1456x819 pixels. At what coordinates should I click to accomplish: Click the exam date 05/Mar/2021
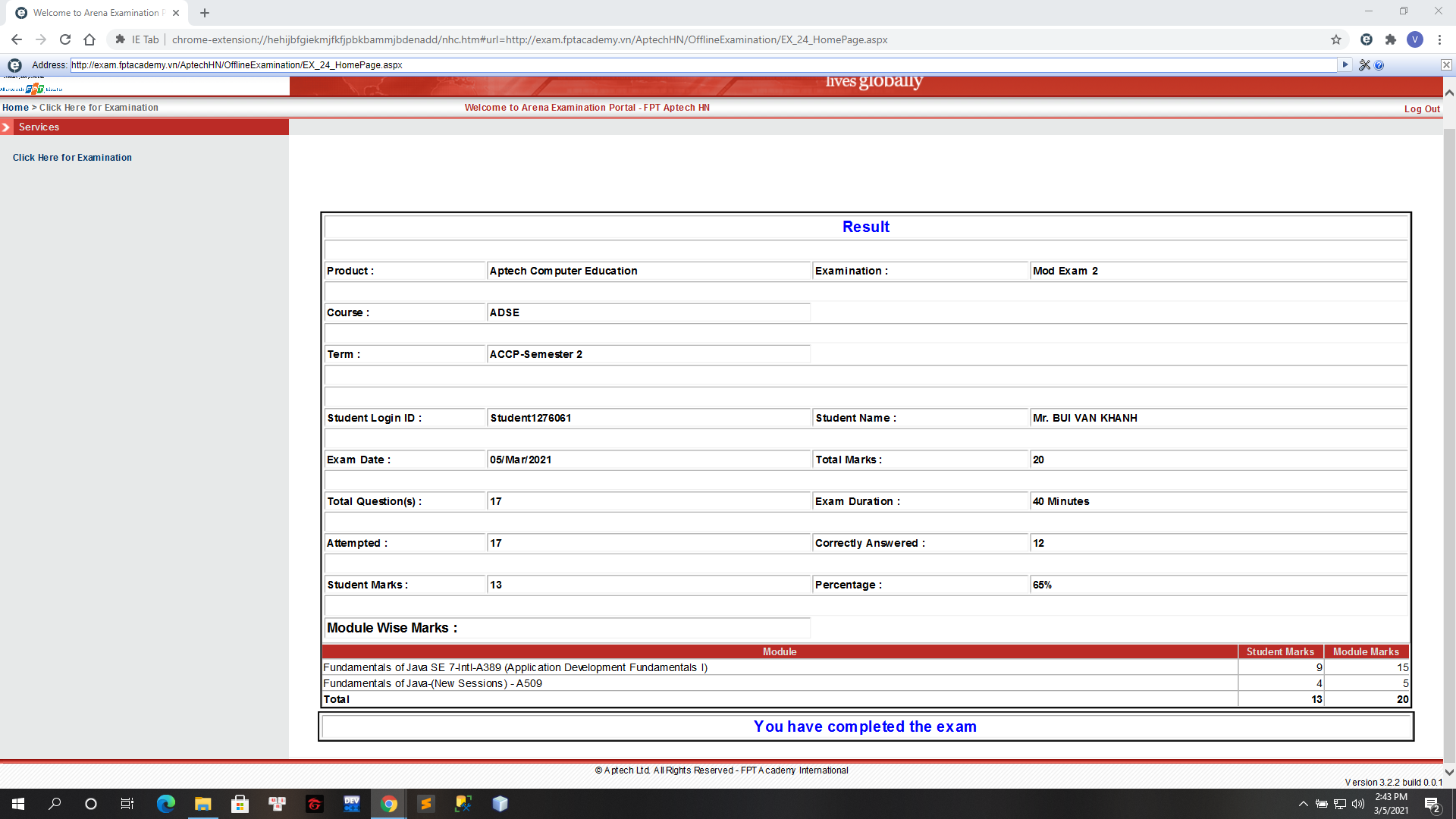520,460
